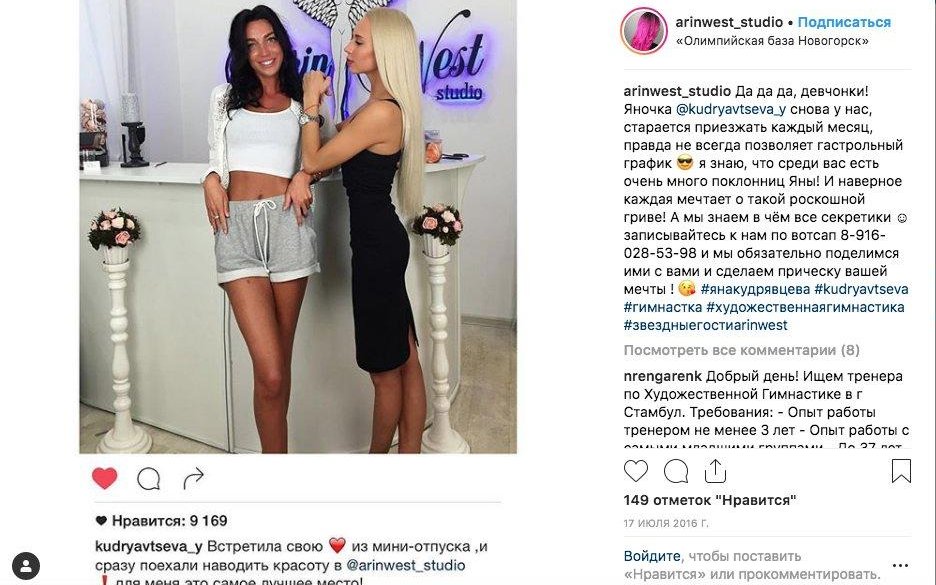936x585 pixels.
Task: Open the @kudryavtseva_y mention in caption
Action: tap(731, 110)
